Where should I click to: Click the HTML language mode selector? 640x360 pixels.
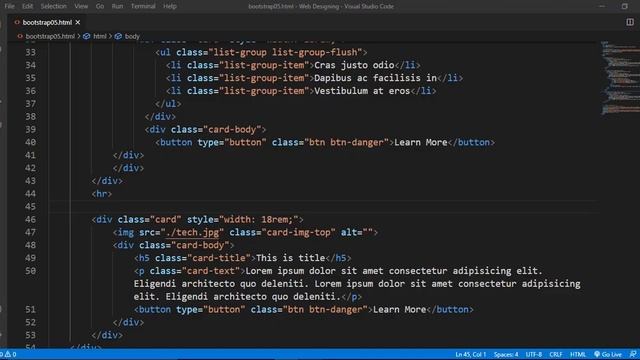(x=578, y=354)
